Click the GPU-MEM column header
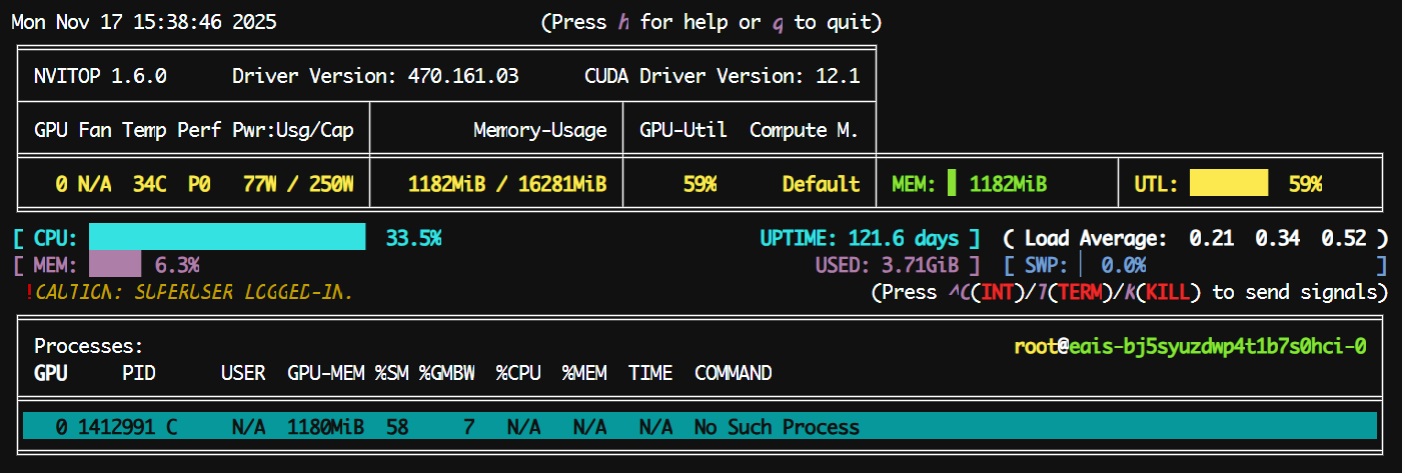Screen dimensions: 1405x473 click(x=326, y=373)
